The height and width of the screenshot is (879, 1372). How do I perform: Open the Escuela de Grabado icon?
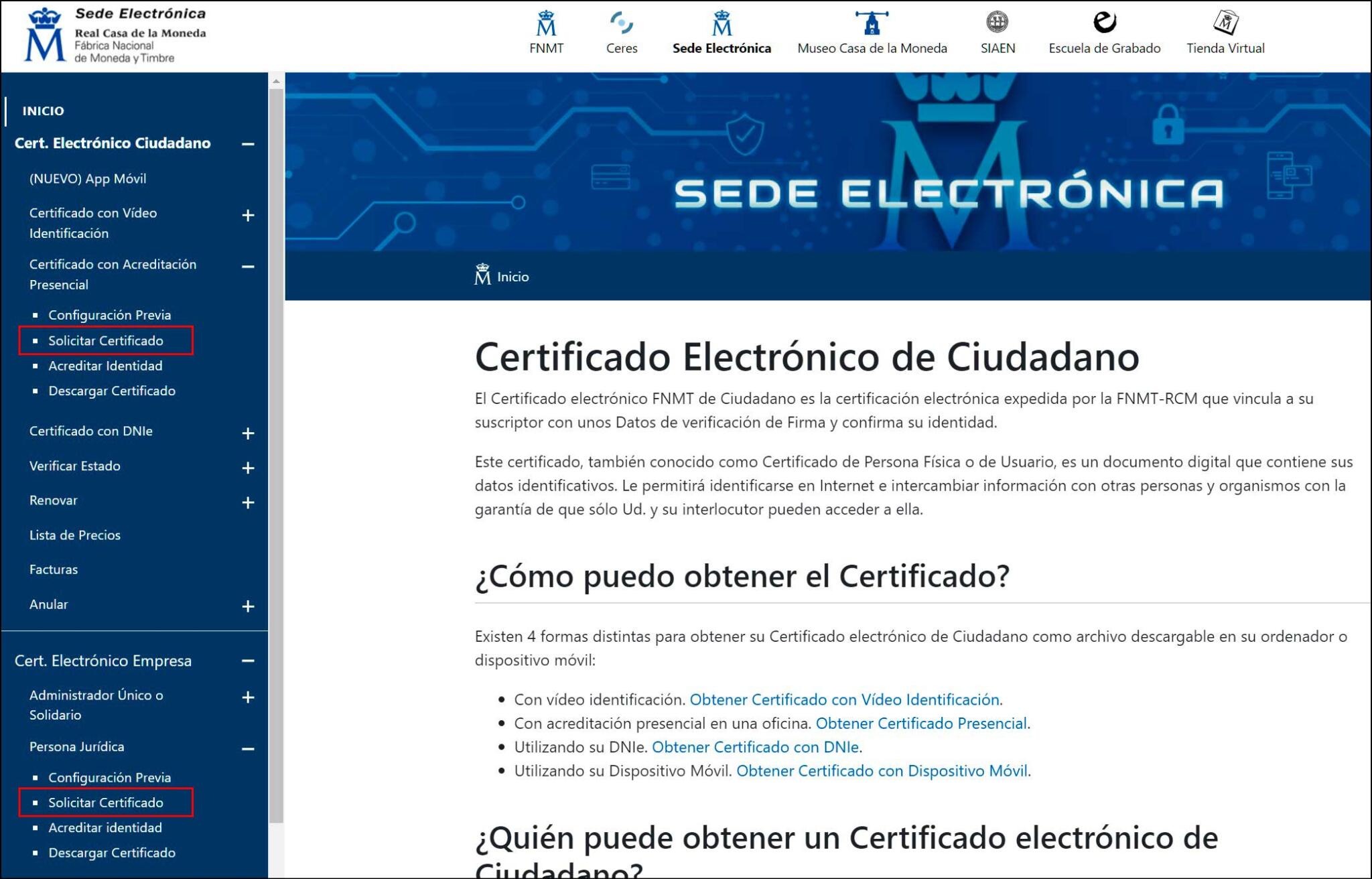(x=1104, y=22)
